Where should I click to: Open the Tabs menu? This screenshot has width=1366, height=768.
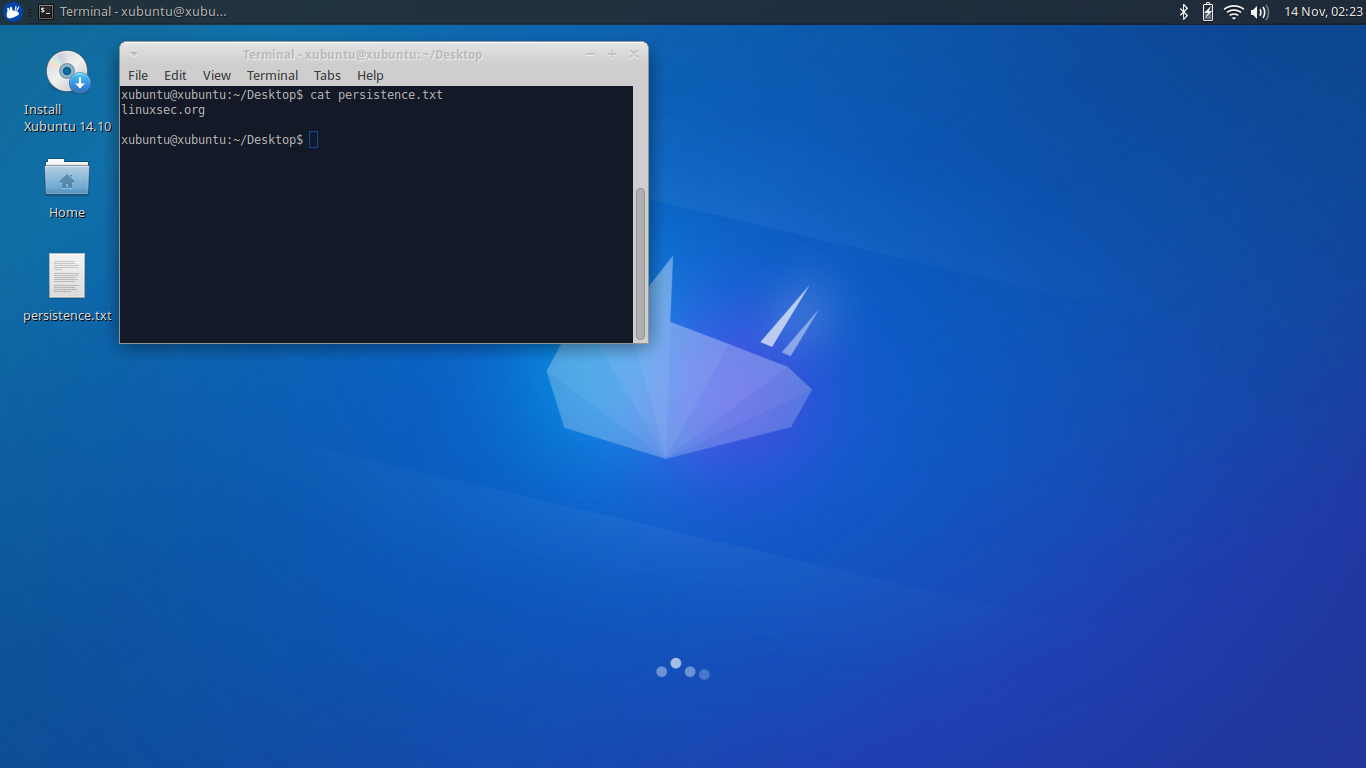[x=327, y=75]
